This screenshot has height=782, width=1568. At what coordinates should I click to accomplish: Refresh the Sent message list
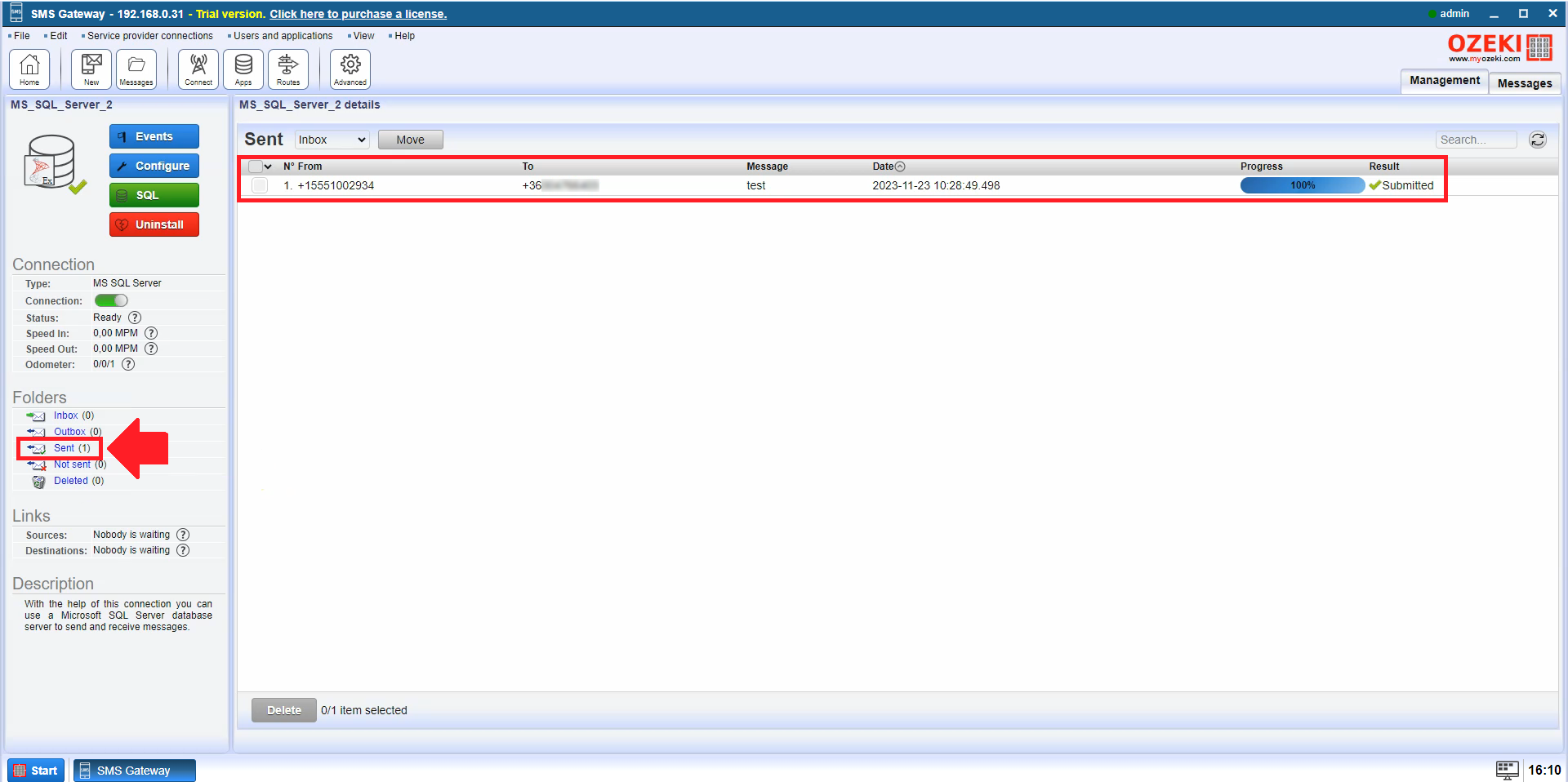tap(1537, 140)
